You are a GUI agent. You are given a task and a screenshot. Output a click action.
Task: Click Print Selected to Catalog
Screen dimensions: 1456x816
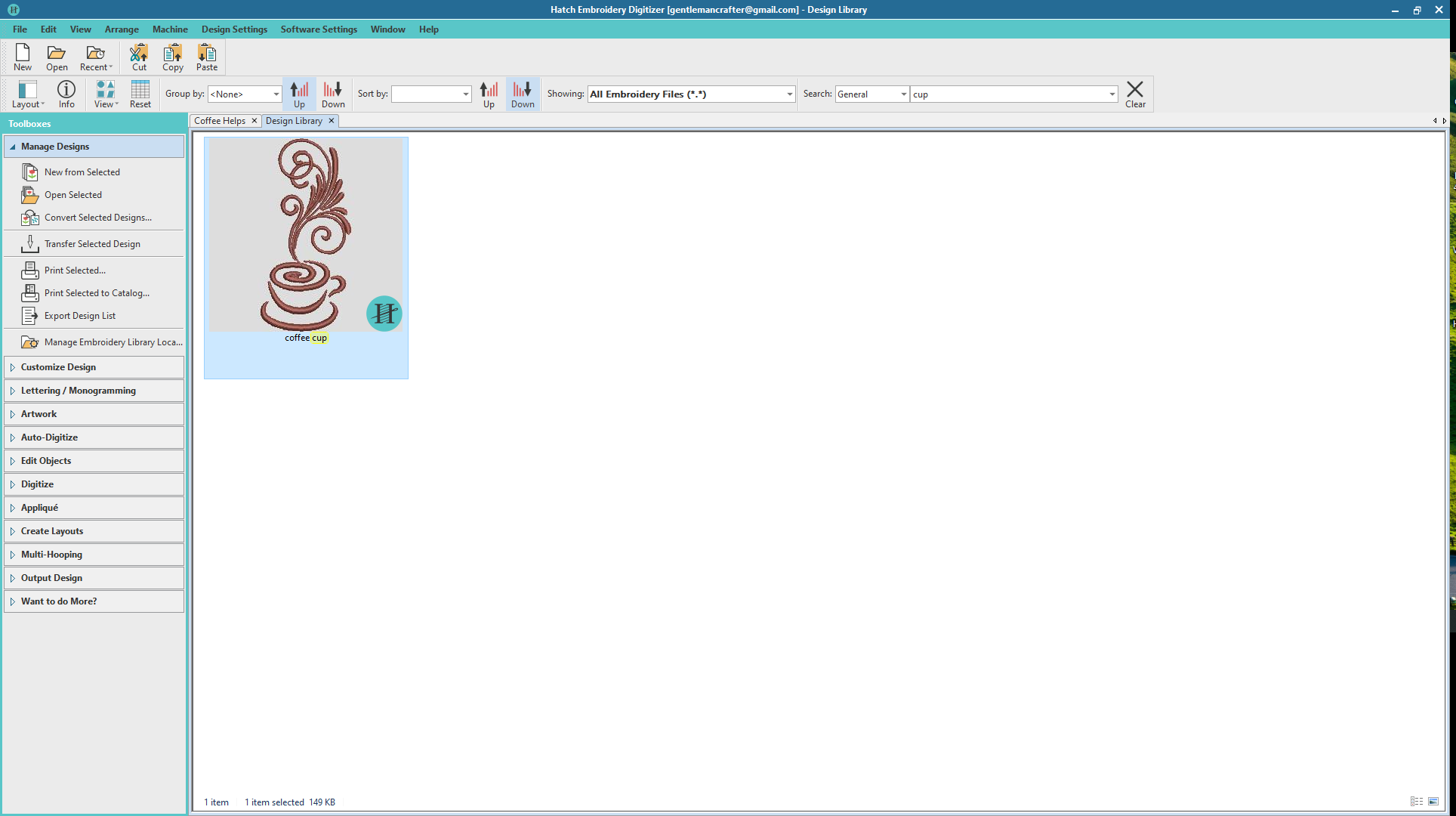tap(97, 293)
